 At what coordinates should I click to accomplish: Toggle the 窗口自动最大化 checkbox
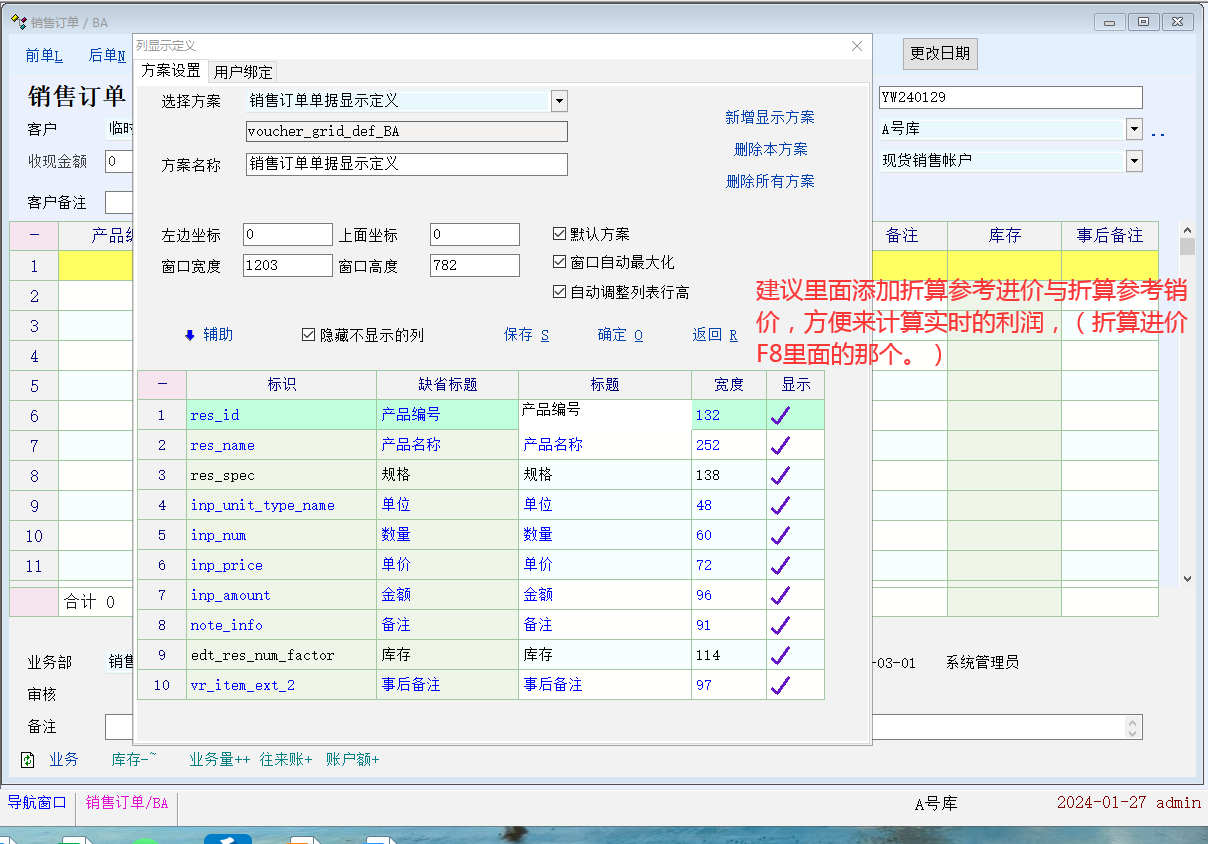click(x=560, y=262)
